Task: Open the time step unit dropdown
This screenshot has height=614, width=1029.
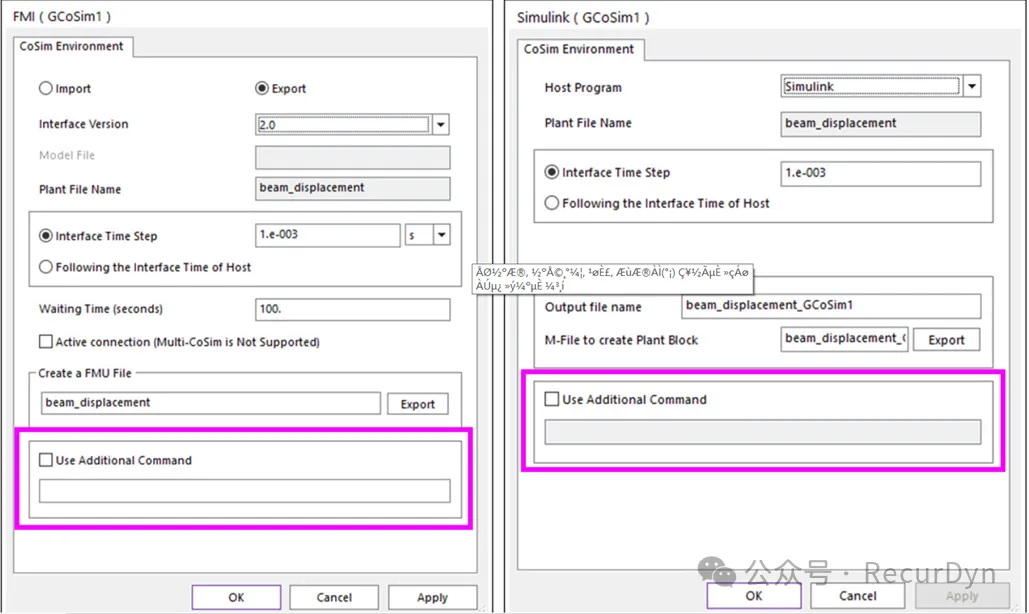Action: coord(441,236)
